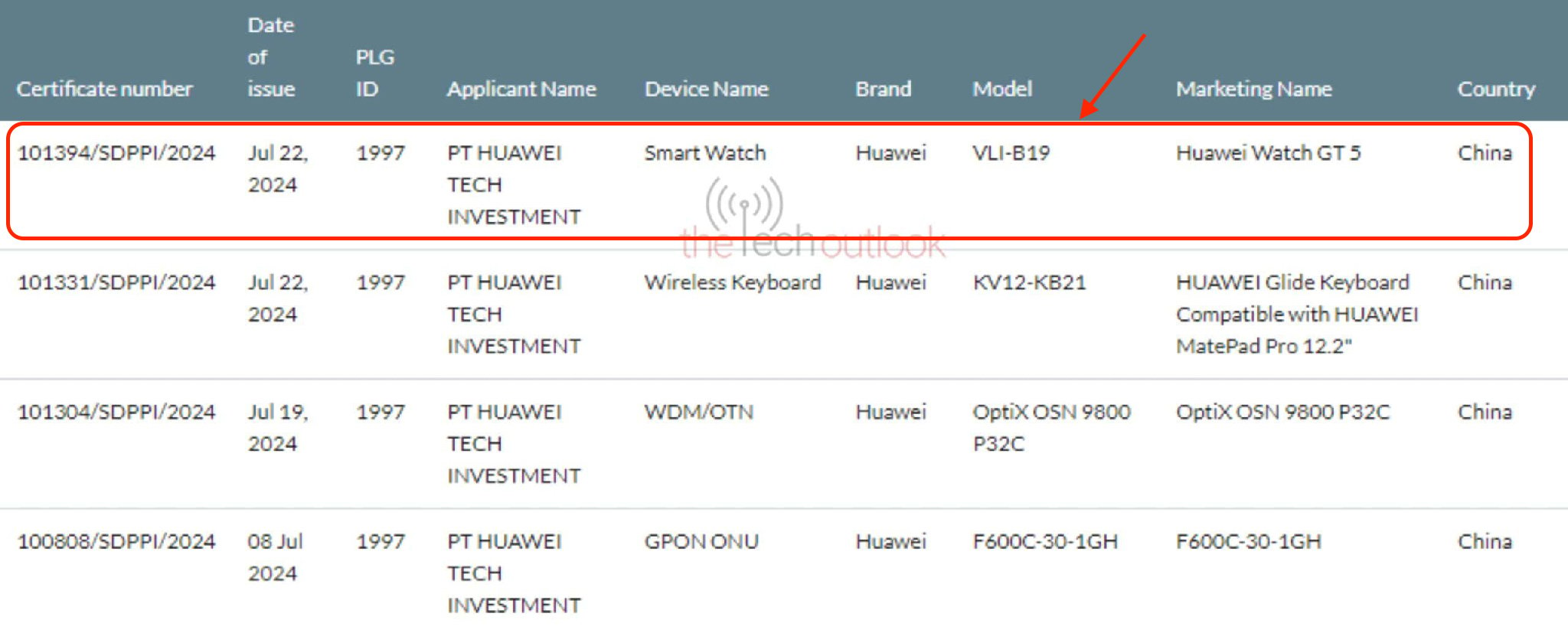The width and height of the screenshot is (1568, 633).
Task: Click the Certificate number column header
Action: click(x=104, y=89)
